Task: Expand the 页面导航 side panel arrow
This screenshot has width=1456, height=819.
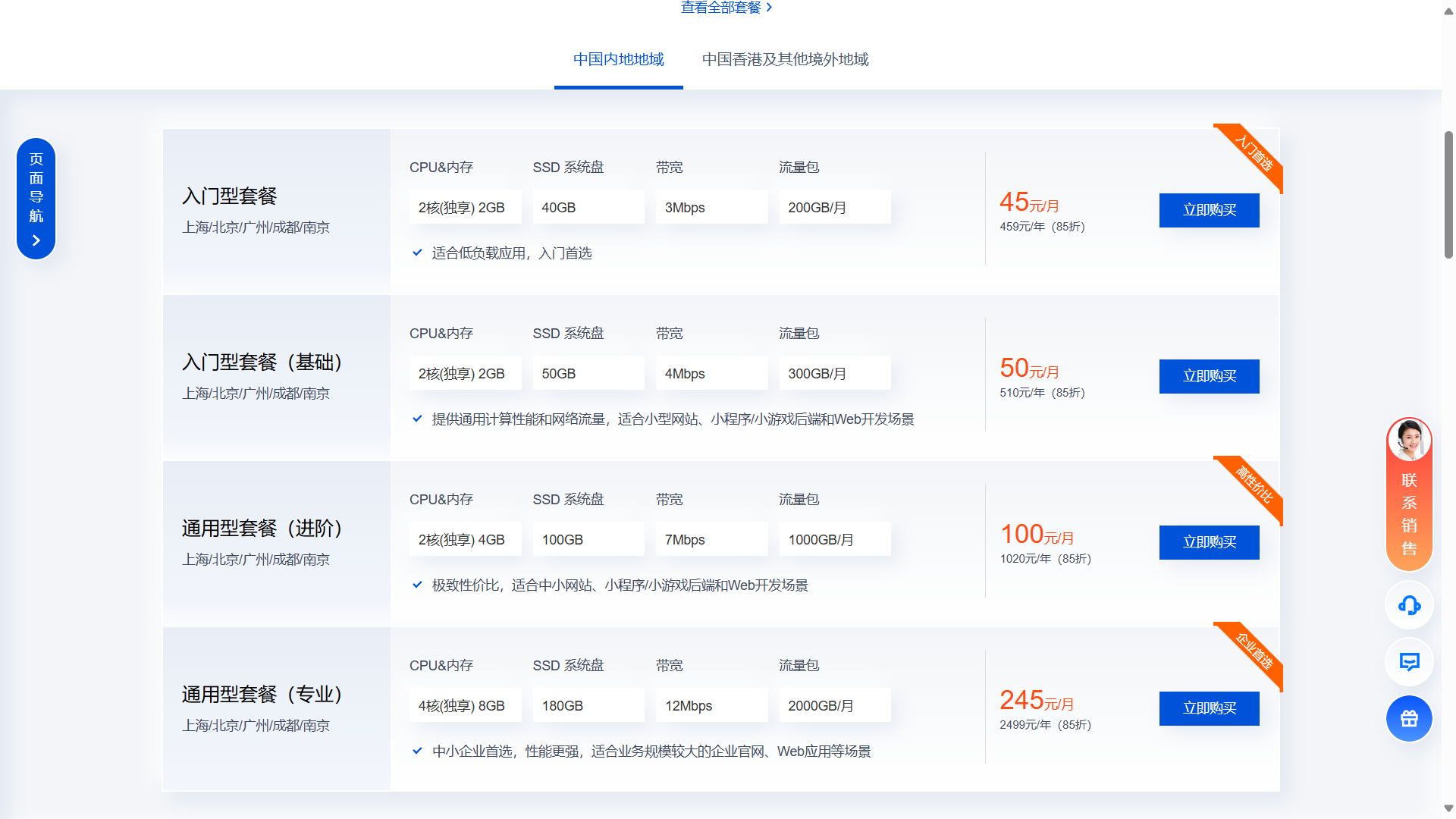Action: coord(36,240)
